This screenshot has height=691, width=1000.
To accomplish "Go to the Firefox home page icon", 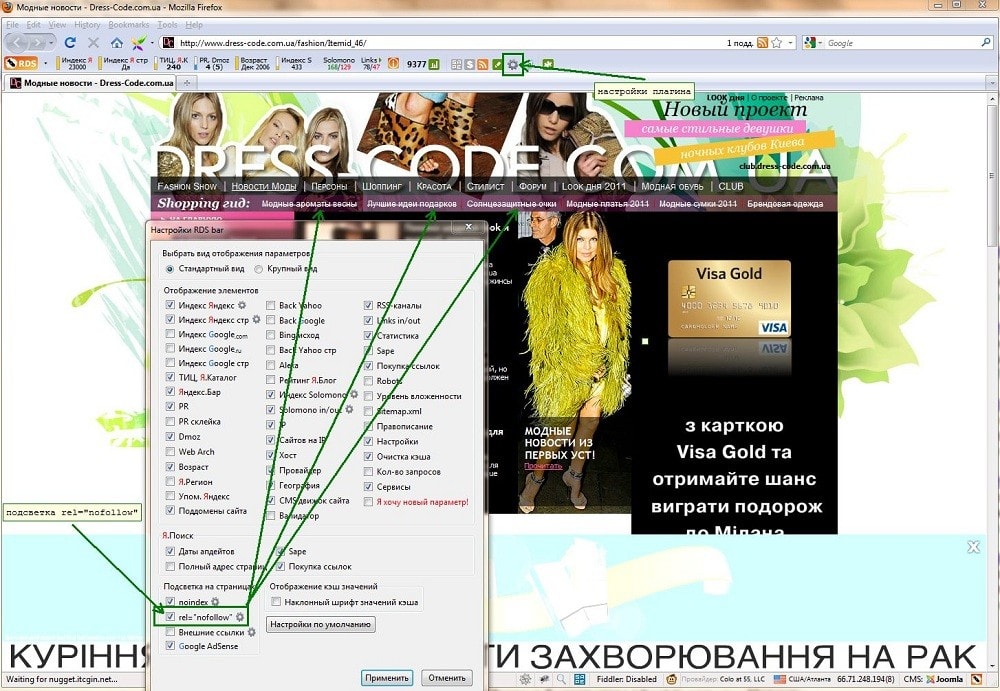I will point(117,43).
